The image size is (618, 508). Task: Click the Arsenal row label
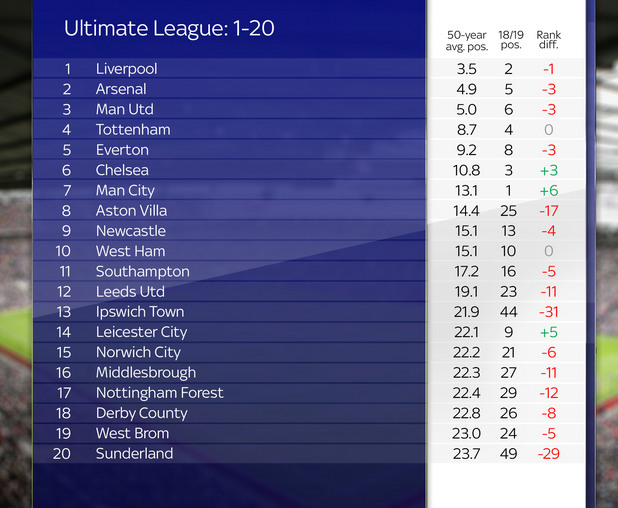tap(121, 89)
